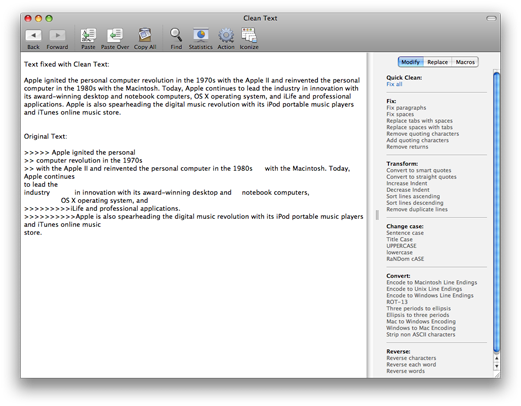Click Reverse words

coord(405,371)
